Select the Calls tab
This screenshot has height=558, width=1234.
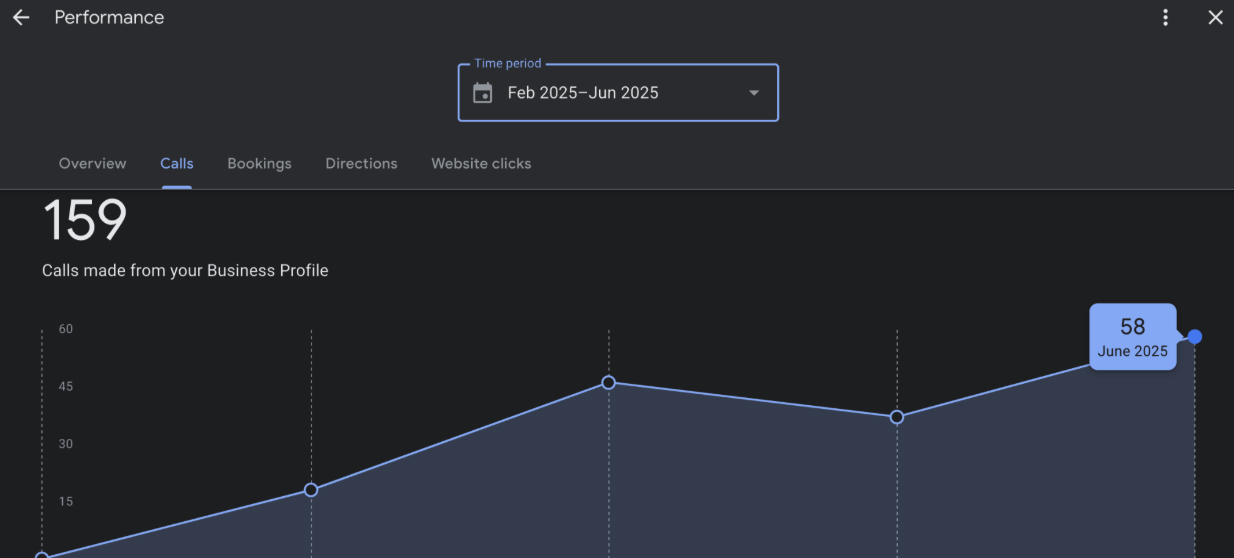pyautogui.click(x=177, y=163)
